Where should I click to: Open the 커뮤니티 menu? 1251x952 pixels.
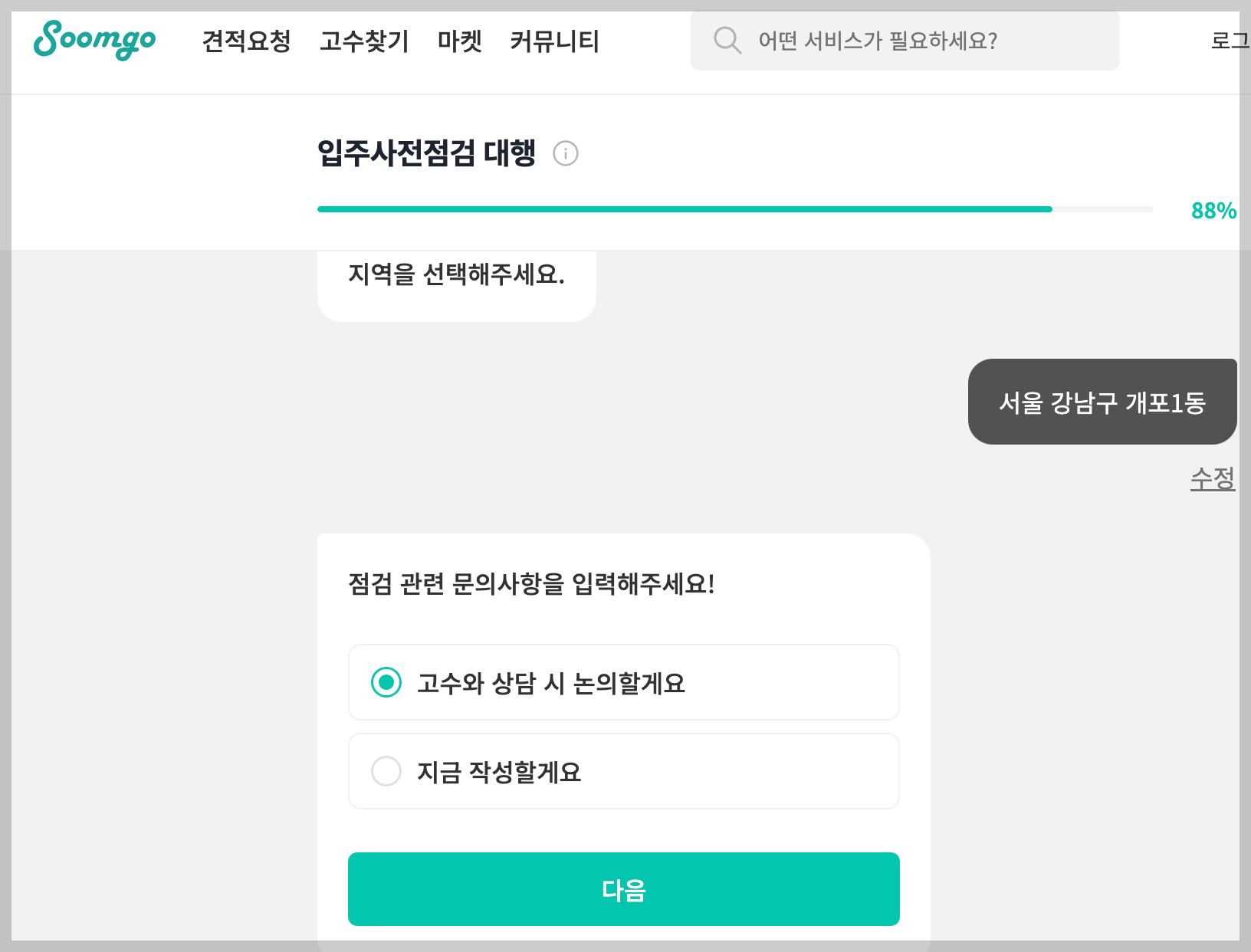click(554, 42)
